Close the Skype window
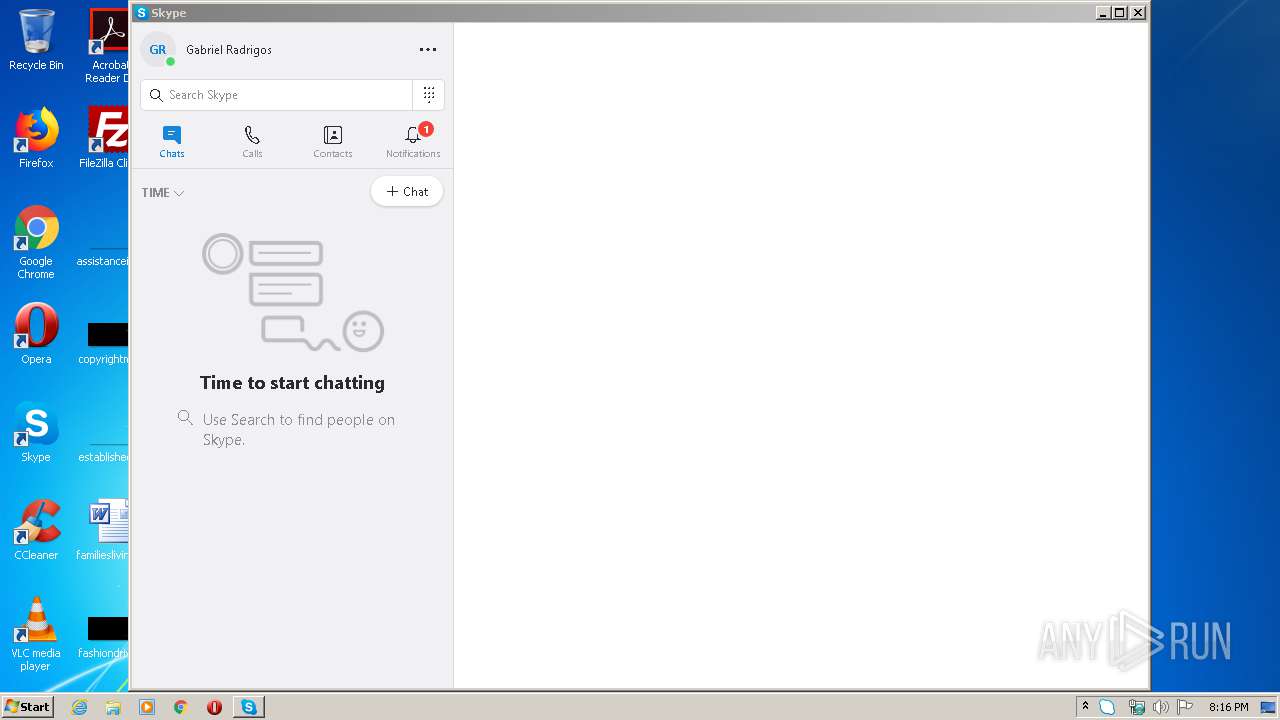Image resolution: width=1280 pixels, height=720 pixels. coord(1138,13)
